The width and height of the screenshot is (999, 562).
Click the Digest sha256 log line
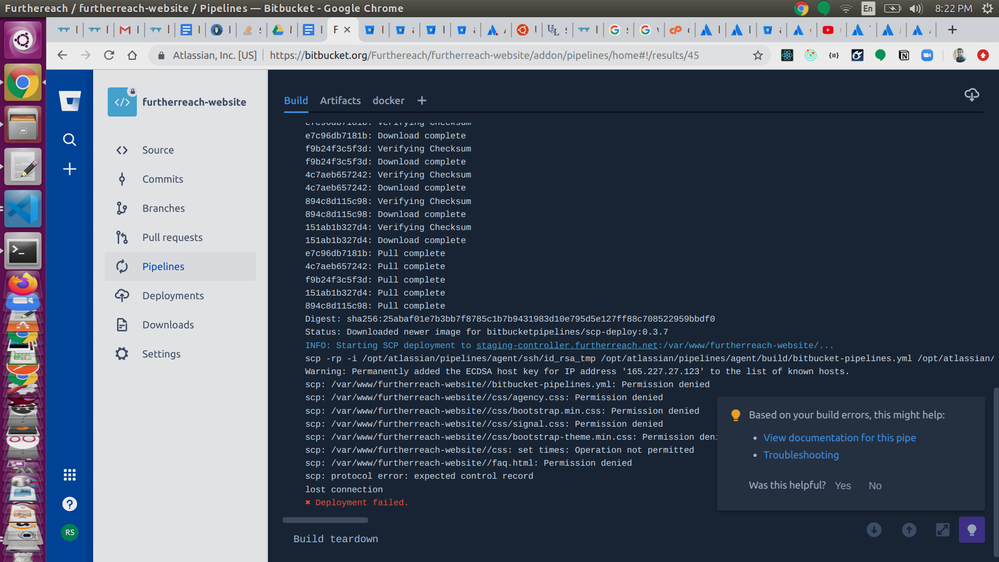click(510, 319)
